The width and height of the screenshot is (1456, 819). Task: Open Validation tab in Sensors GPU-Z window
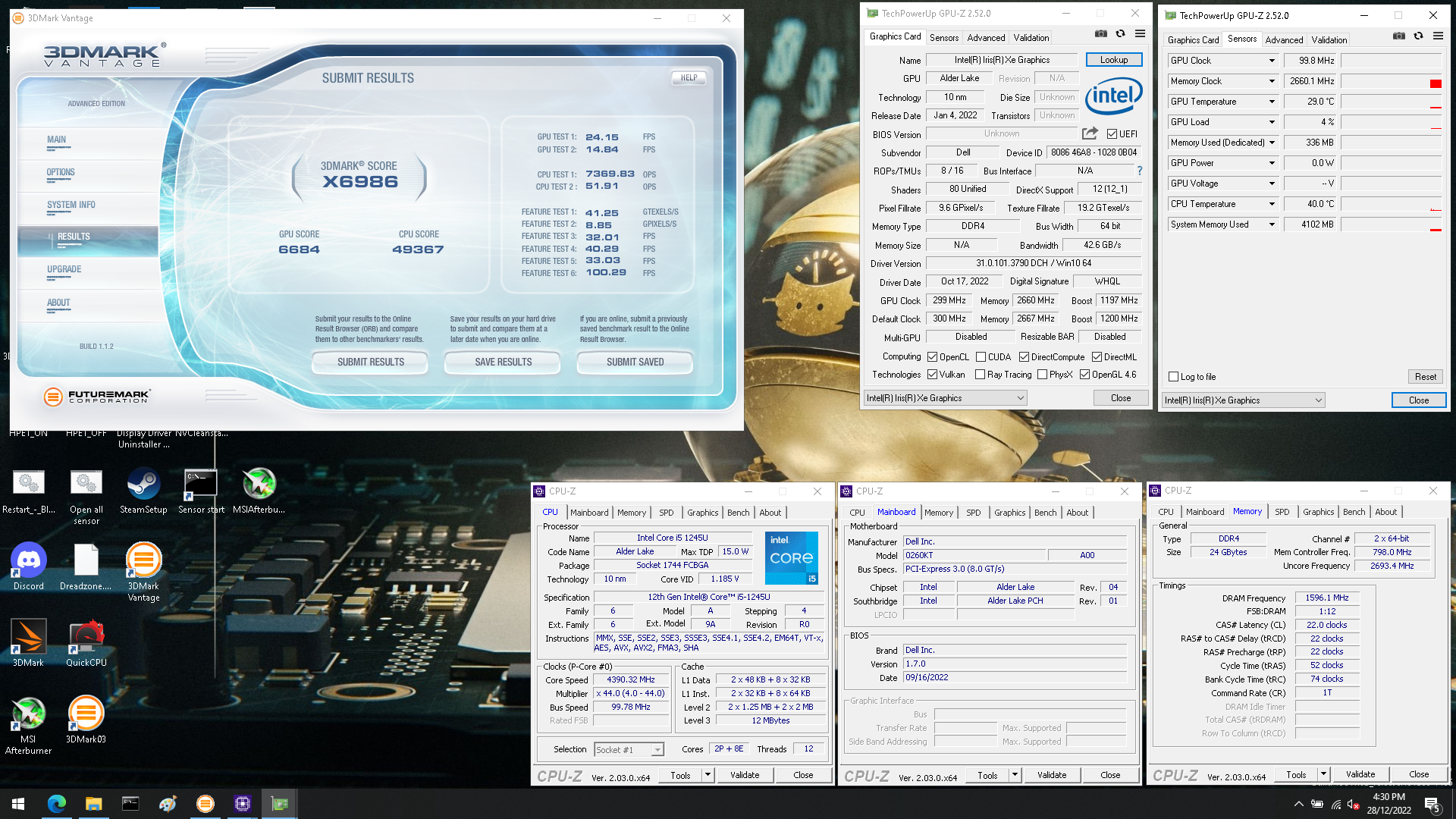point(1329,39)
